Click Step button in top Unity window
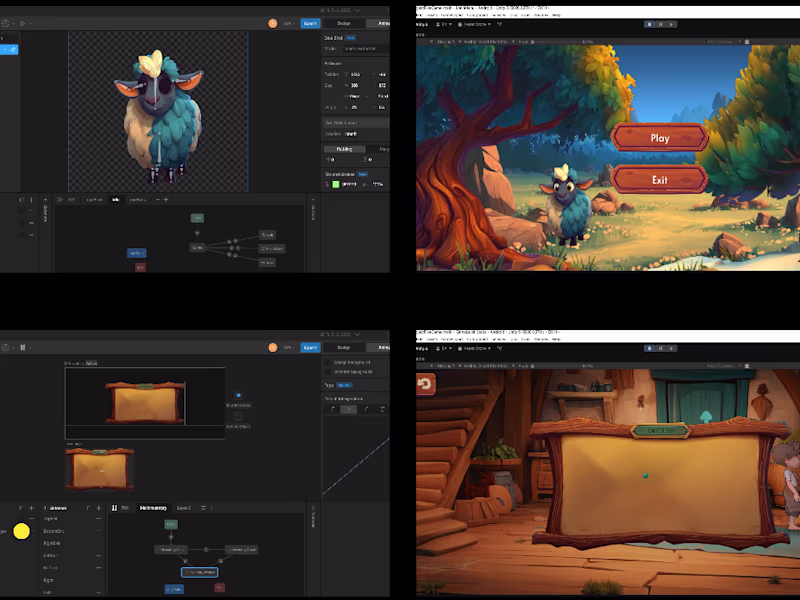The width and height of the screenshot is (800, 600). tap(672, 24)
